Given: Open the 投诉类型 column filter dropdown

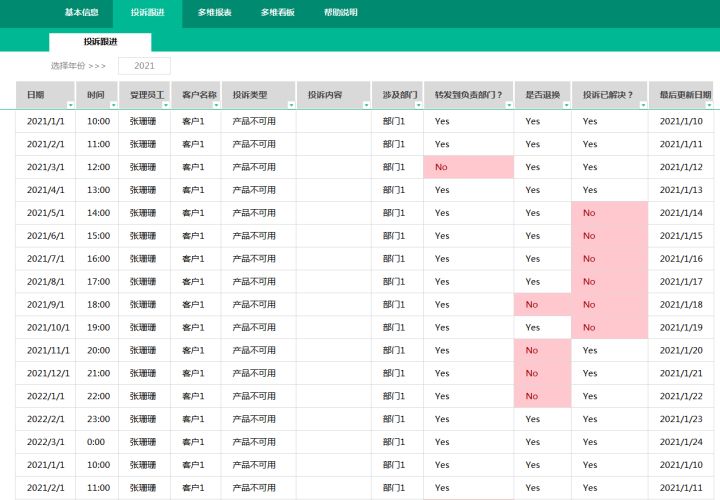Looking at the screenshot, I should click(291, 105).
